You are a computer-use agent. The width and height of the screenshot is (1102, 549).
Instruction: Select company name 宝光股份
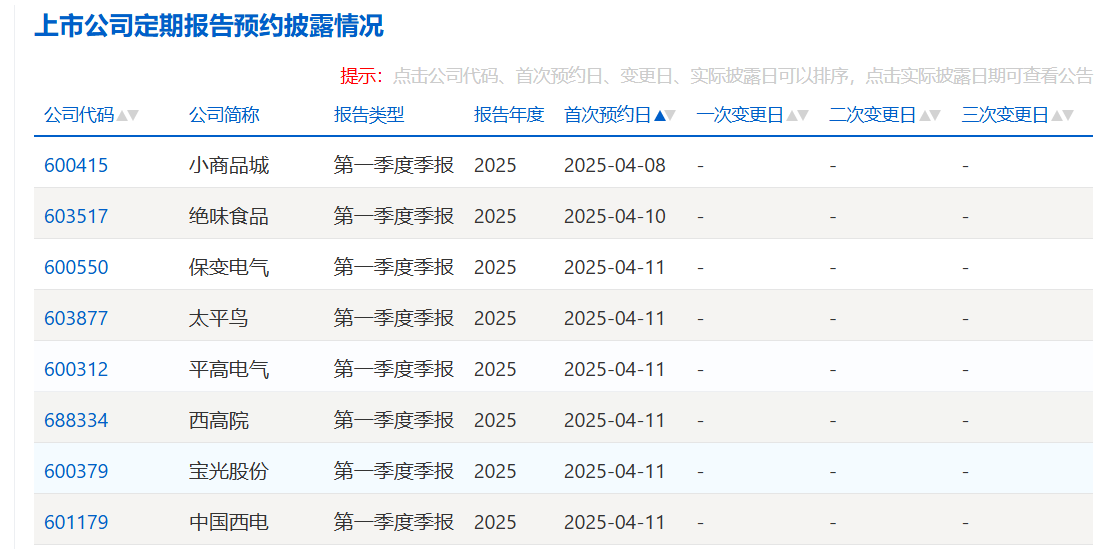point(229,471)
